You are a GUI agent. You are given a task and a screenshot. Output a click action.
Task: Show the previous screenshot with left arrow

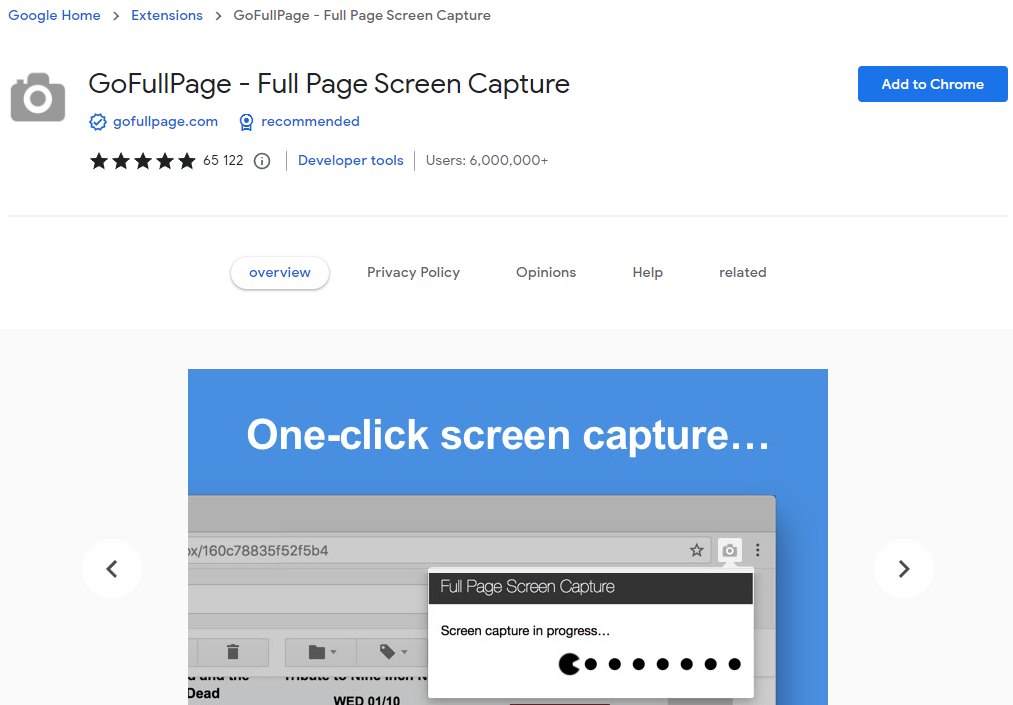click(112, 569)
